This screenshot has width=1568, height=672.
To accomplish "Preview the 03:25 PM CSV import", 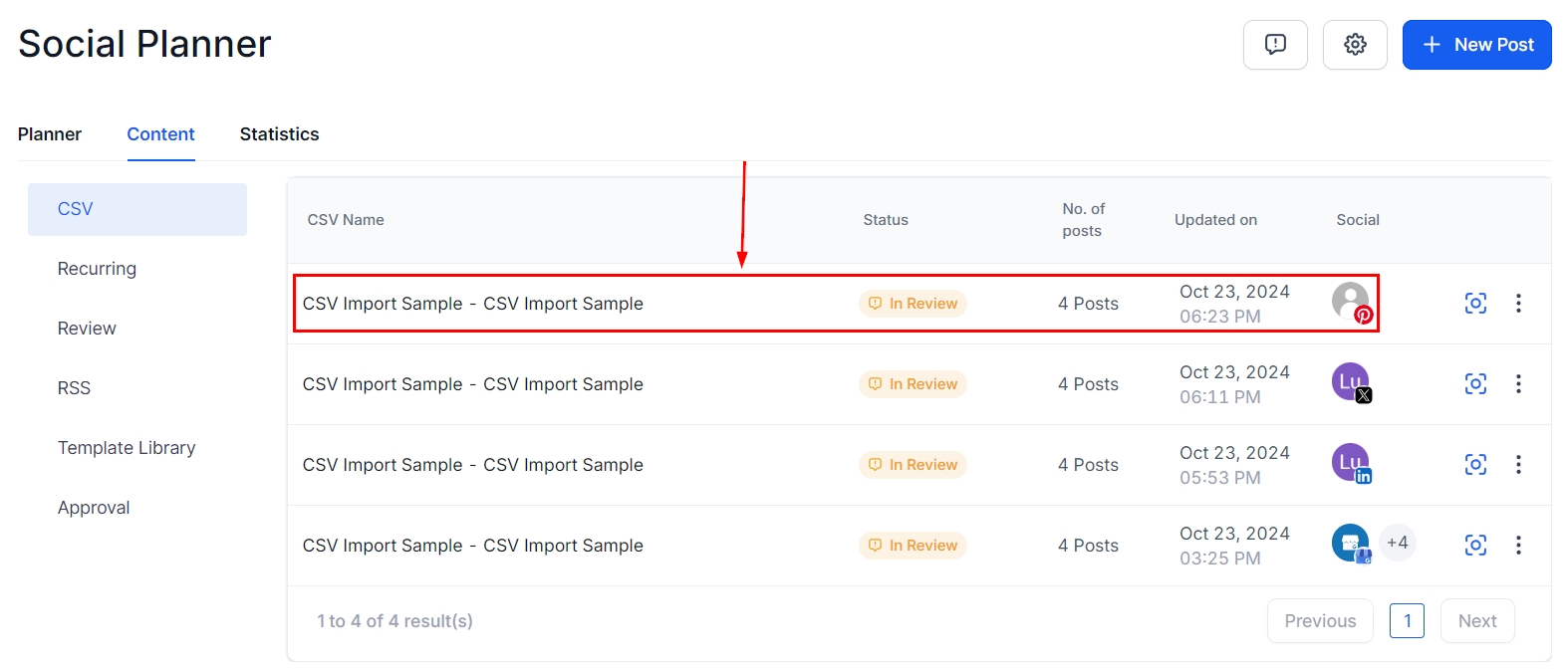I will coord(1475,546).
